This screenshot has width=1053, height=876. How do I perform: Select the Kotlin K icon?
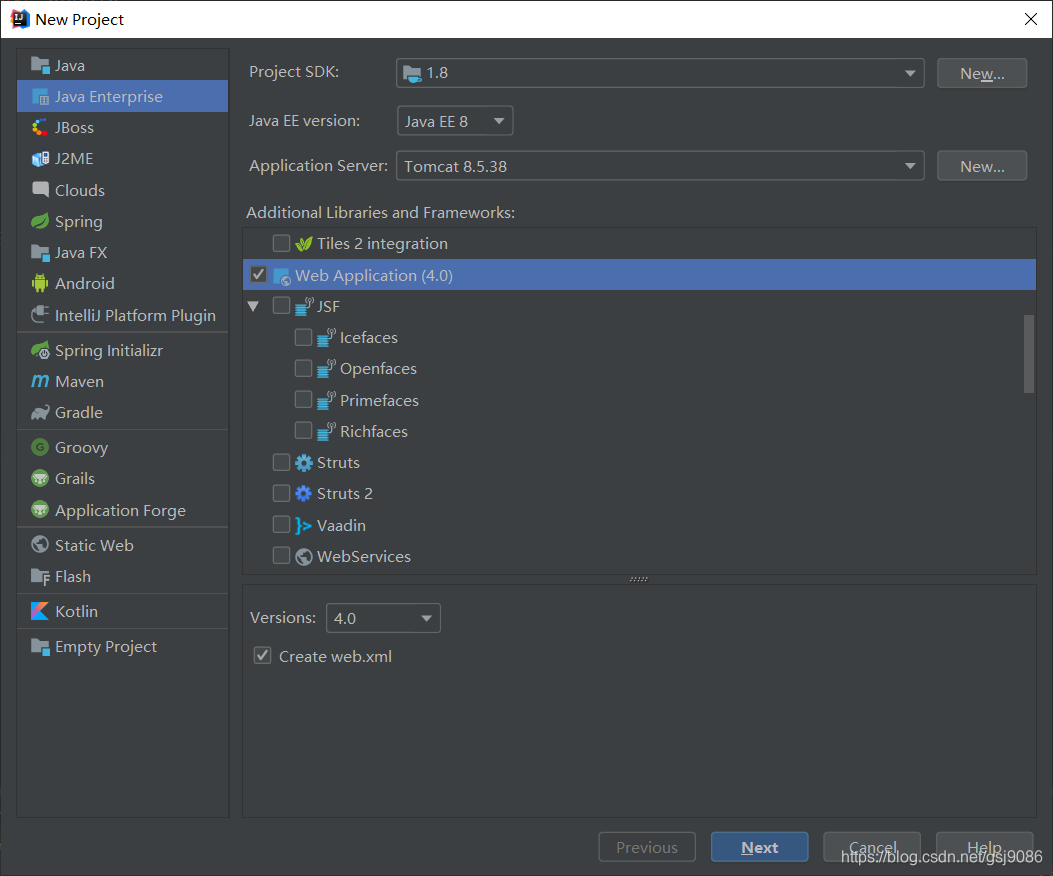tap(40, 611)
